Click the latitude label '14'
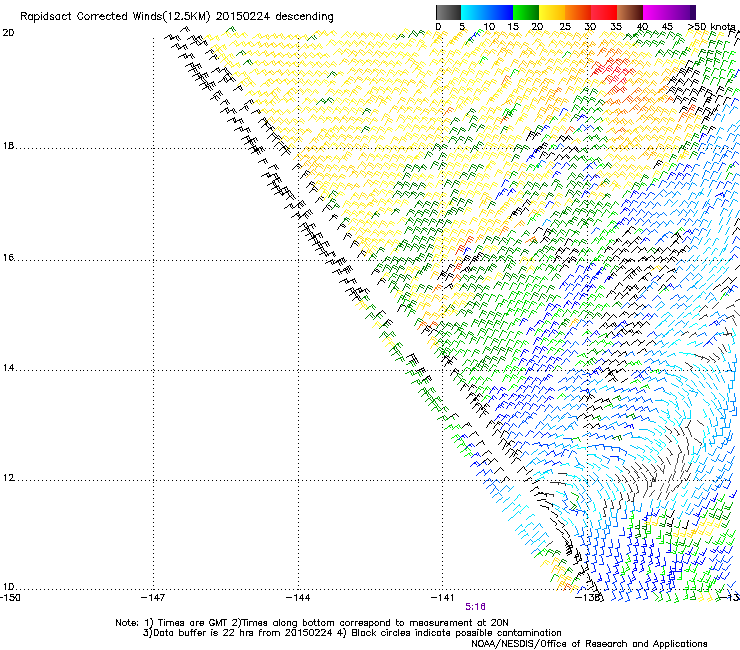This screenshot has height=650, width=740. (8, 368)
